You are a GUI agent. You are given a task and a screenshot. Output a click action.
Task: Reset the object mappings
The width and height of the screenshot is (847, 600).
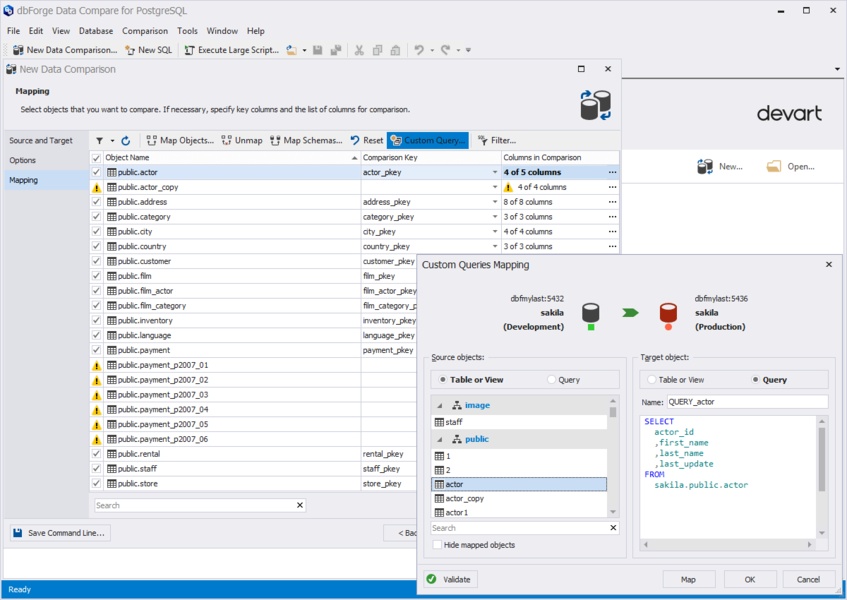point(366,141)
